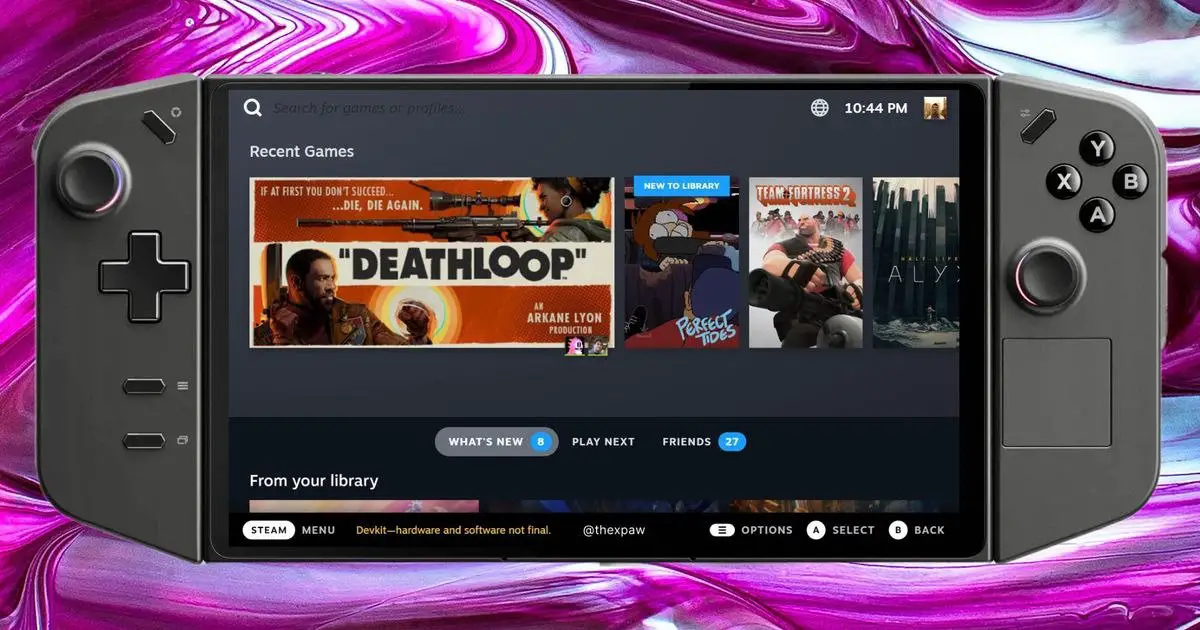Launch the DEATHLOOP game tile
The height and width of the screenshot is (630, 1200).
point(432,263)
